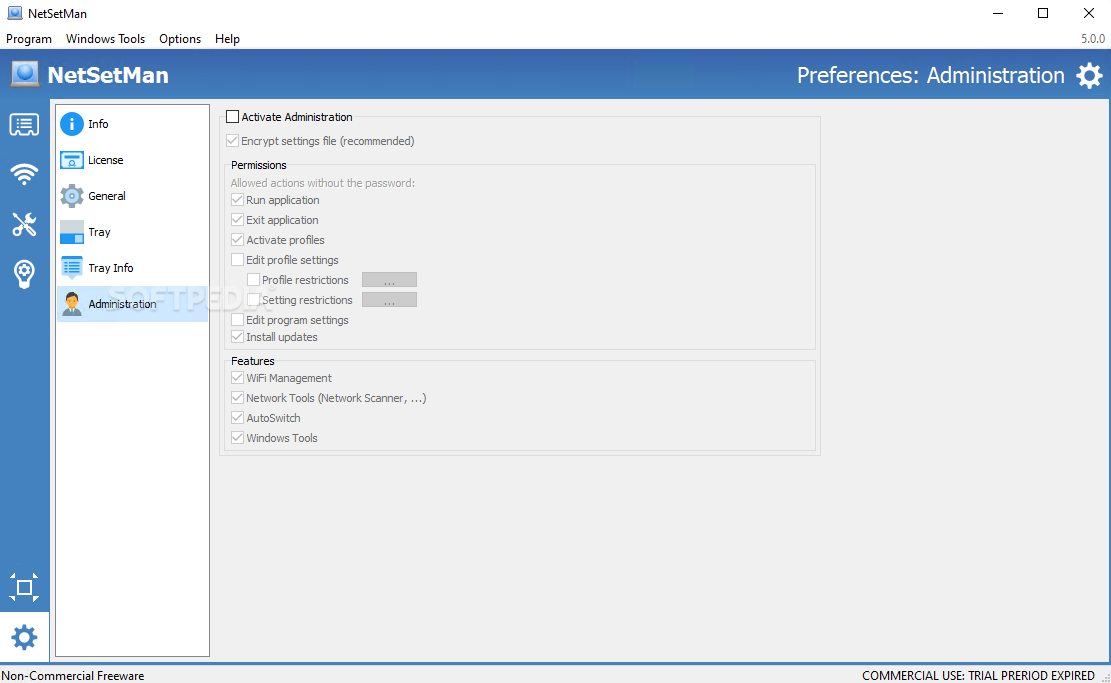This screenshot has width=1111, height=683.
Task: Click the Profile restrictions ellipsis button
Action: coord(389,280)
